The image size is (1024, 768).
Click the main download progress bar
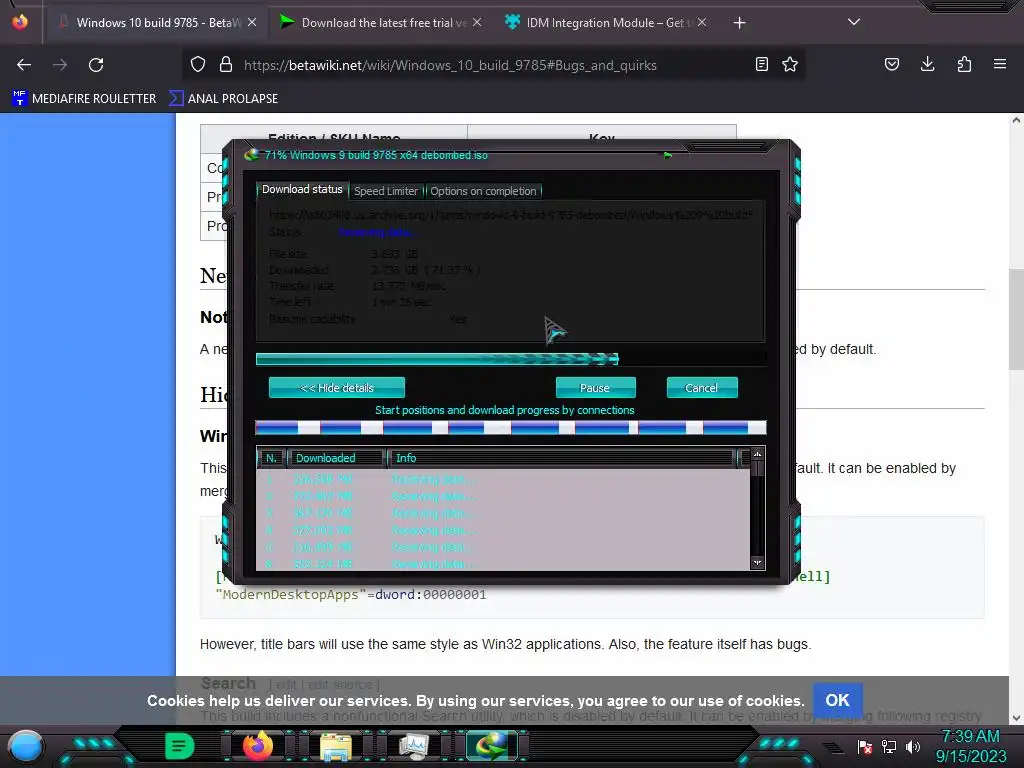click(511, 359)
